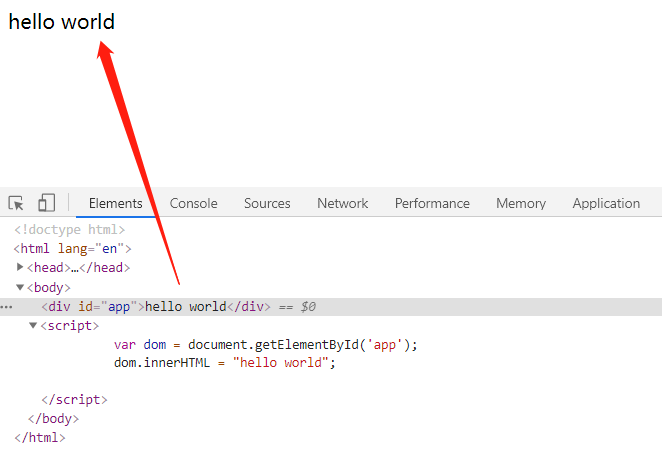Image resolution: width=662 pixels, height=454 pixels.
Task: Select the closing </body> tag
Action: [53, 418]
